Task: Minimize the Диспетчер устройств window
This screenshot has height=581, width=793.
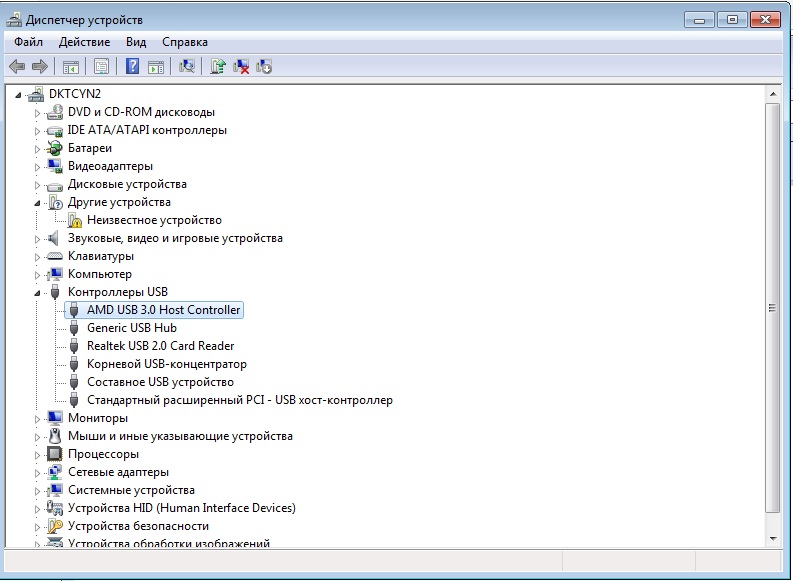Action: [699, 20]
